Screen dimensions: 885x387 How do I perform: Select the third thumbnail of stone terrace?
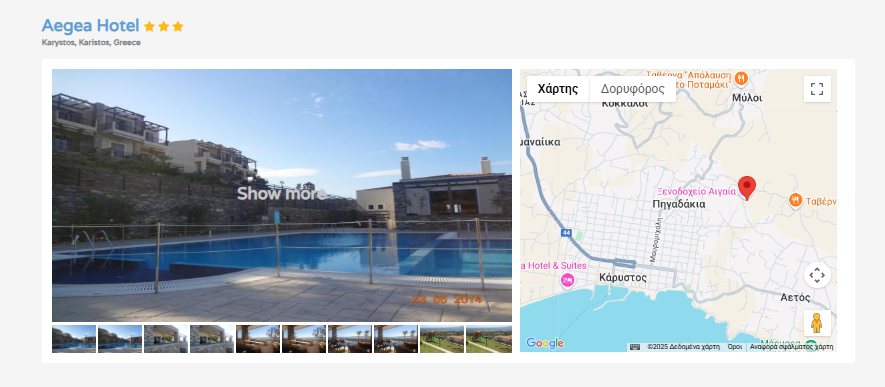pos(166,339)
